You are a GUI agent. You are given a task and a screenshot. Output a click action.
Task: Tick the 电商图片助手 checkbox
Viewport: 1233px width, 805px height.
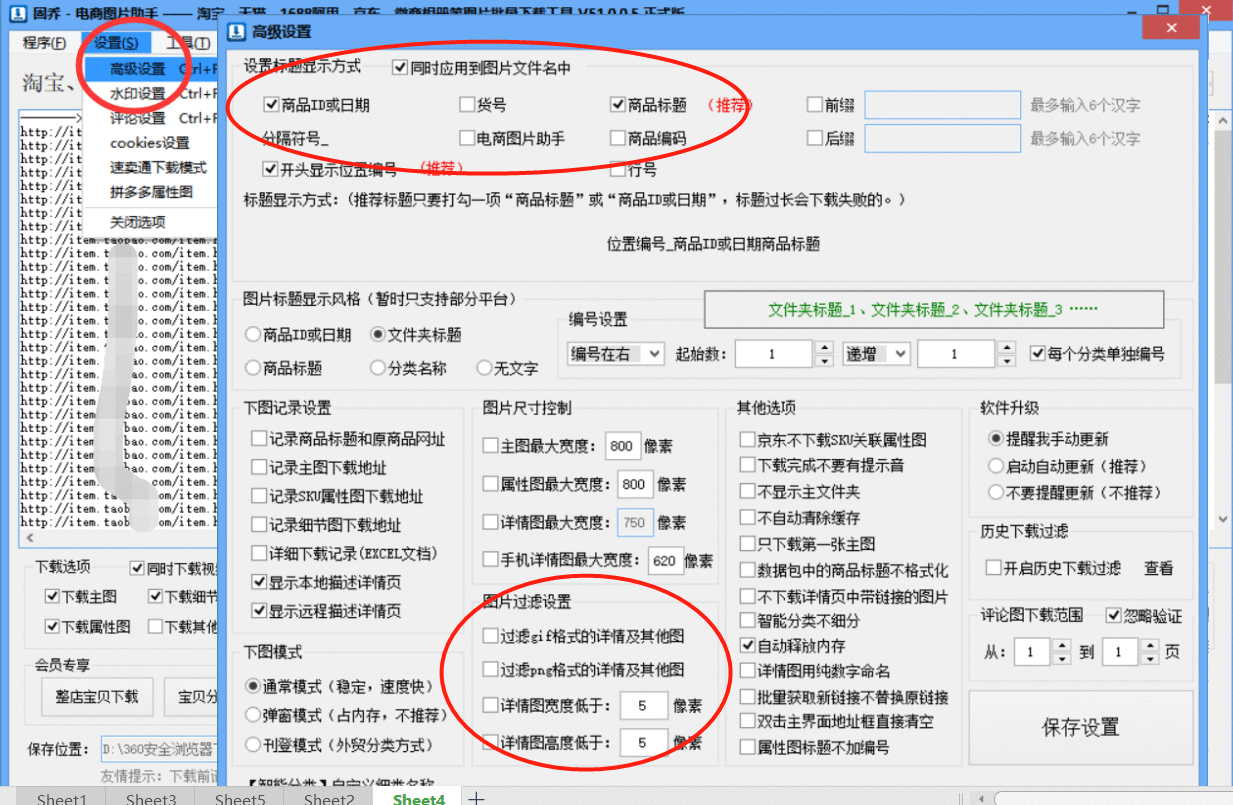[512, 138]
